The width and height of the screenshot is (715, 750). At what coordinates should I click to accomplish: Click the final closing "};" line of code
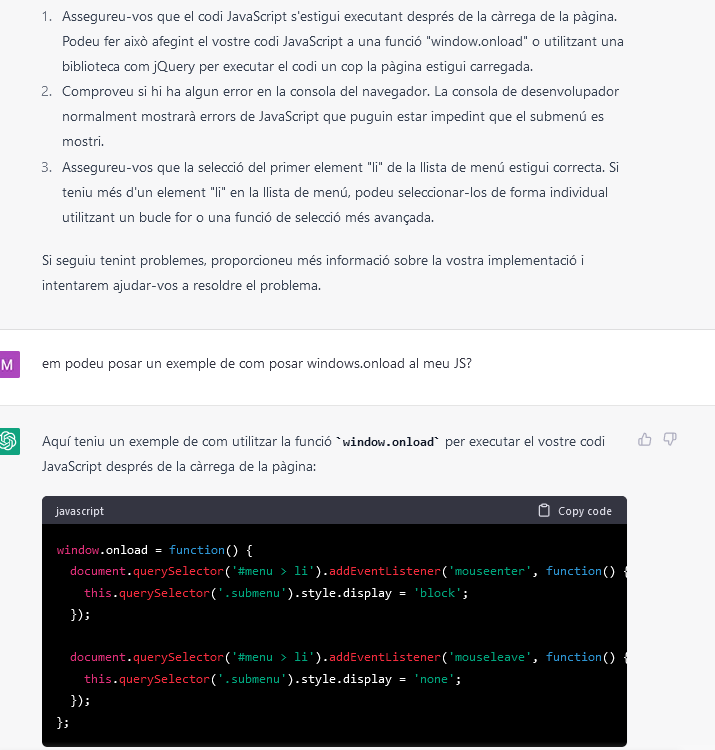coord(63,722)
